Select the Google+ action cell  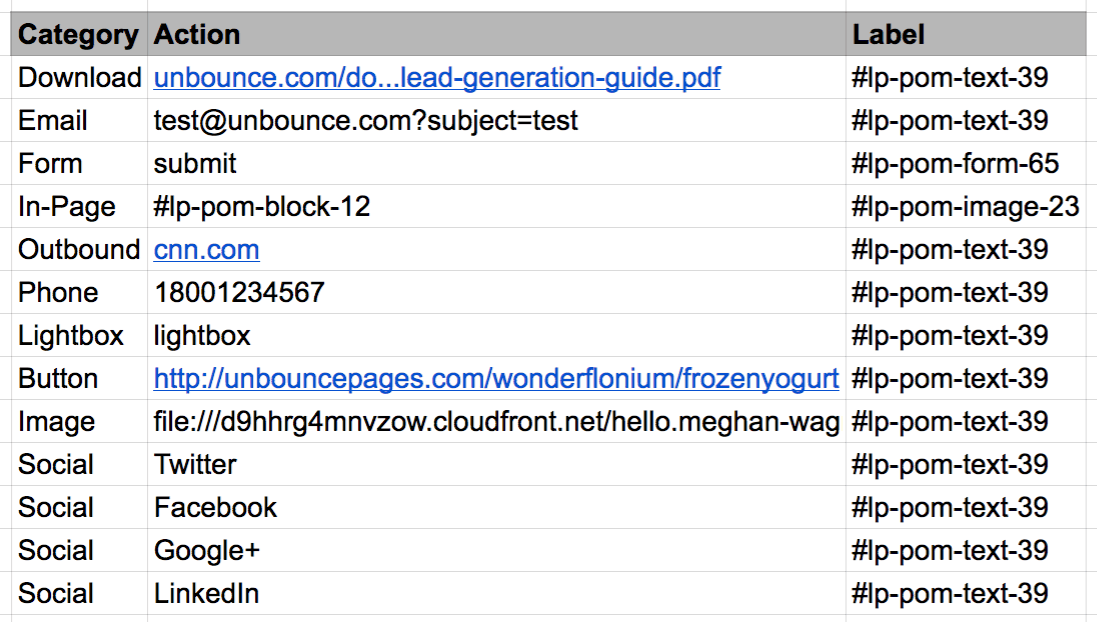207,551
